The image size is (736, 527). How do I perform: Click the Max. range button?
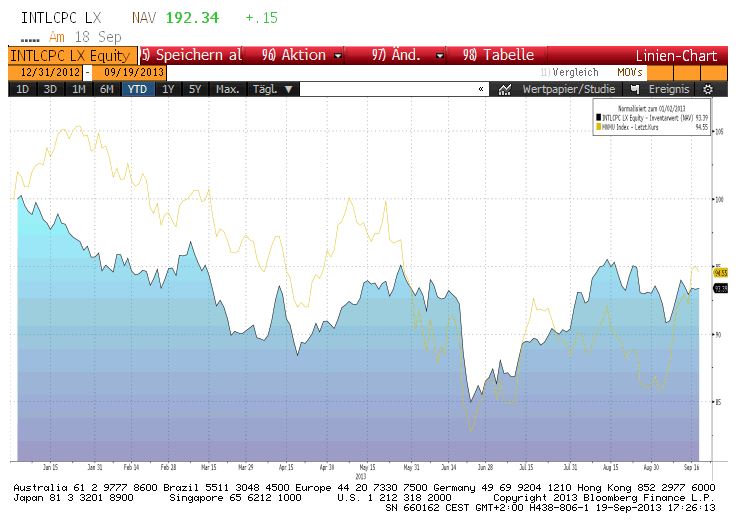click(227, 89)
